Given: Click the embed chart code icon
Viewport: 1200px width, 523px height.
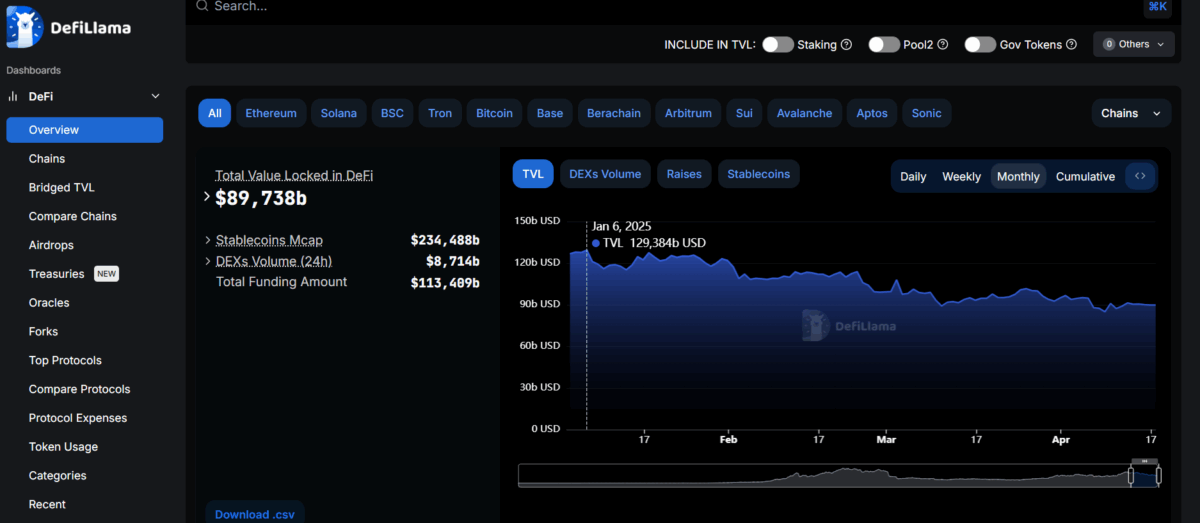Looking at the screenshot, I should pyautogui.click(x=1140, y=176).
